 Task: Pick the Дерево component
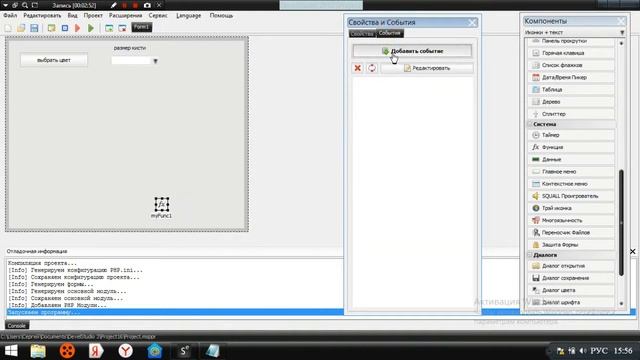(x=571, y=102)
